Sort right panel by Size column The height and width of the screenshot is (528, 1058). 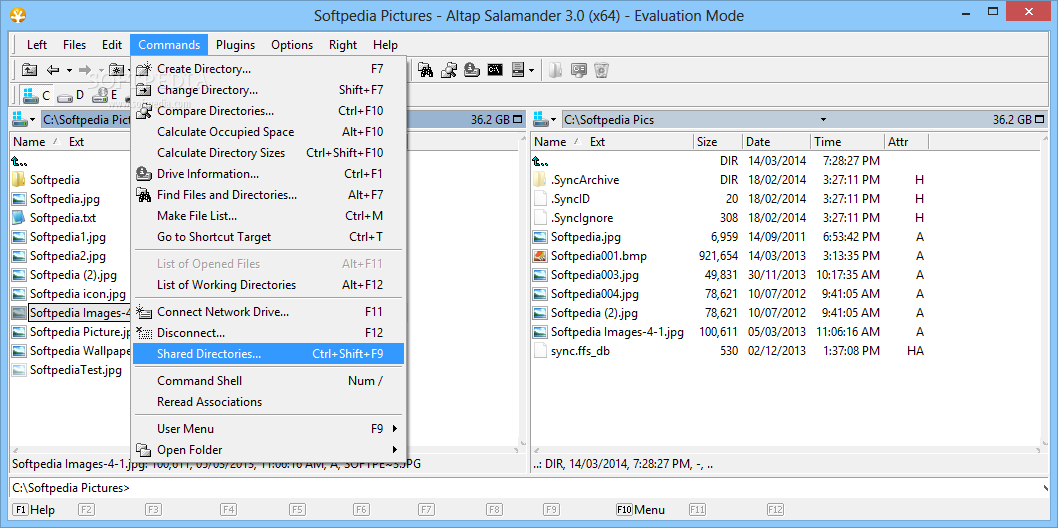[718, 142]
